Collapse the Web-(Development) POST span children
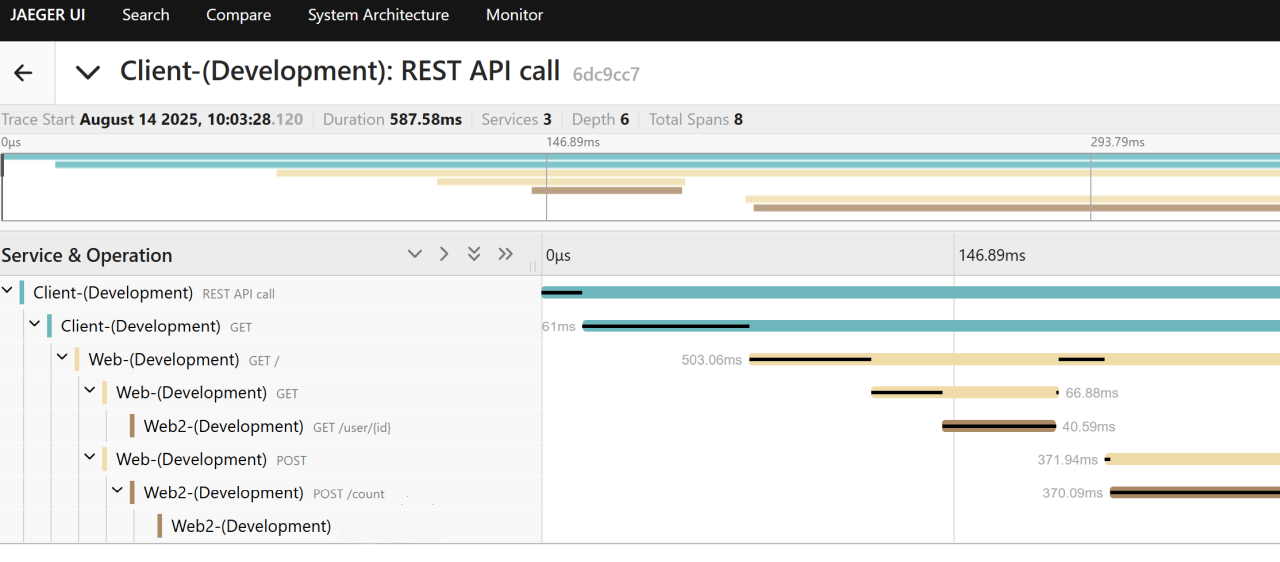 click(x=90, y=459)
